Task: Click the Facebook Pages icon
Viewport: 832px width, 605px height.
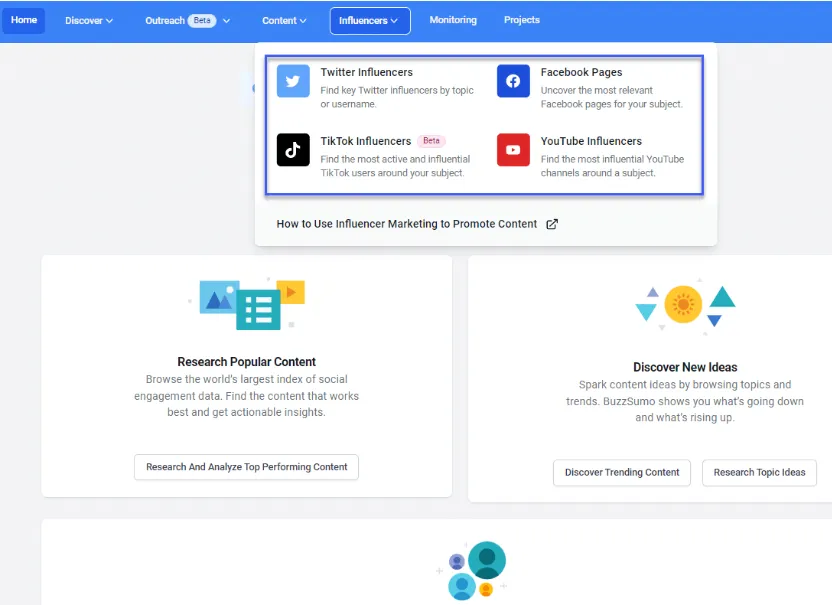Action: (512, 81)
